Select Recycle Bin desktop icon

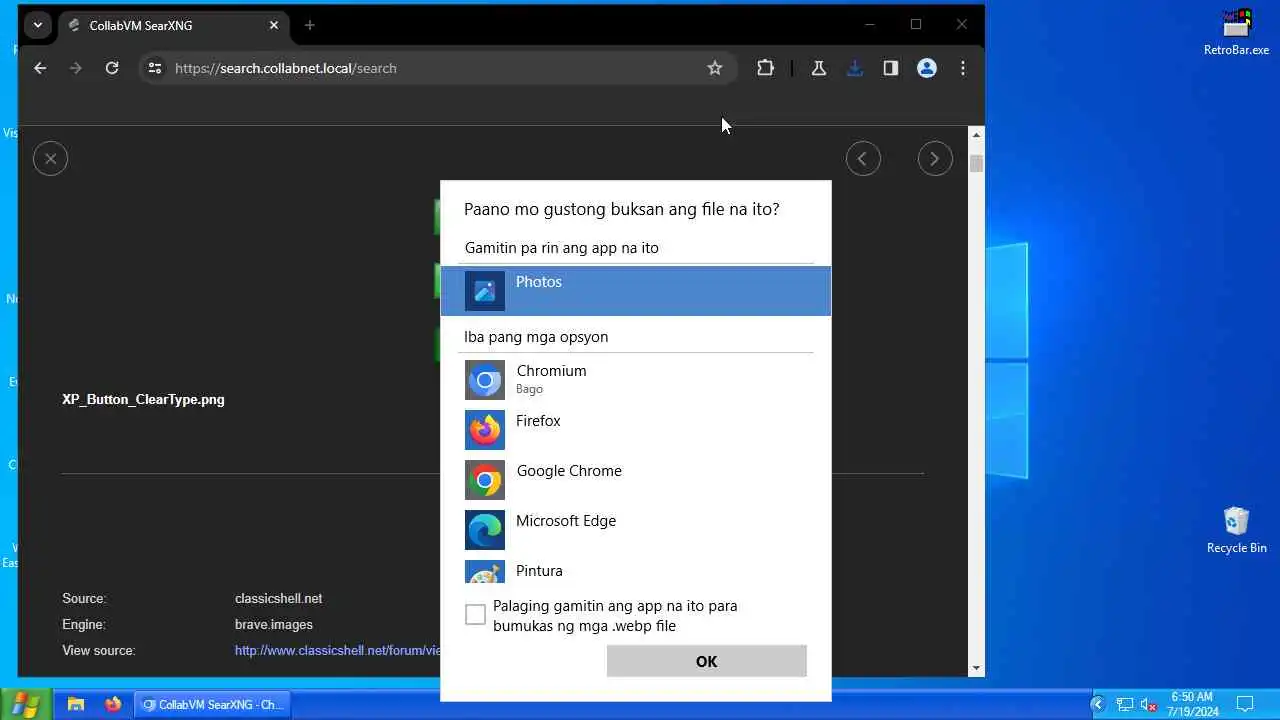1237,530
